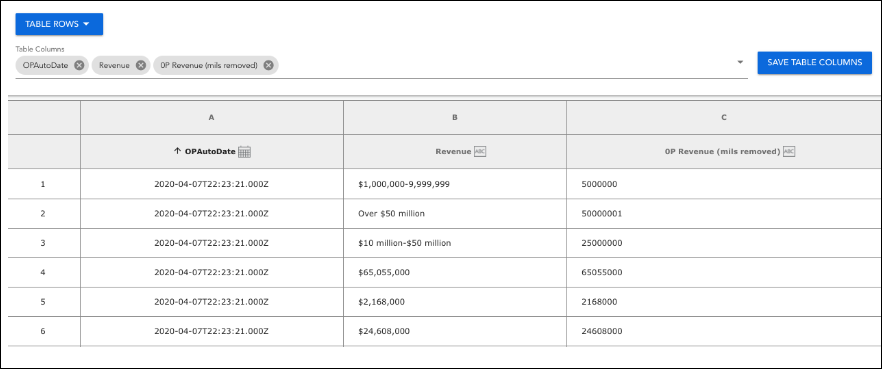The image size is (882, 369).
Task: Select row number 6
Action: (x=44, y=331)
